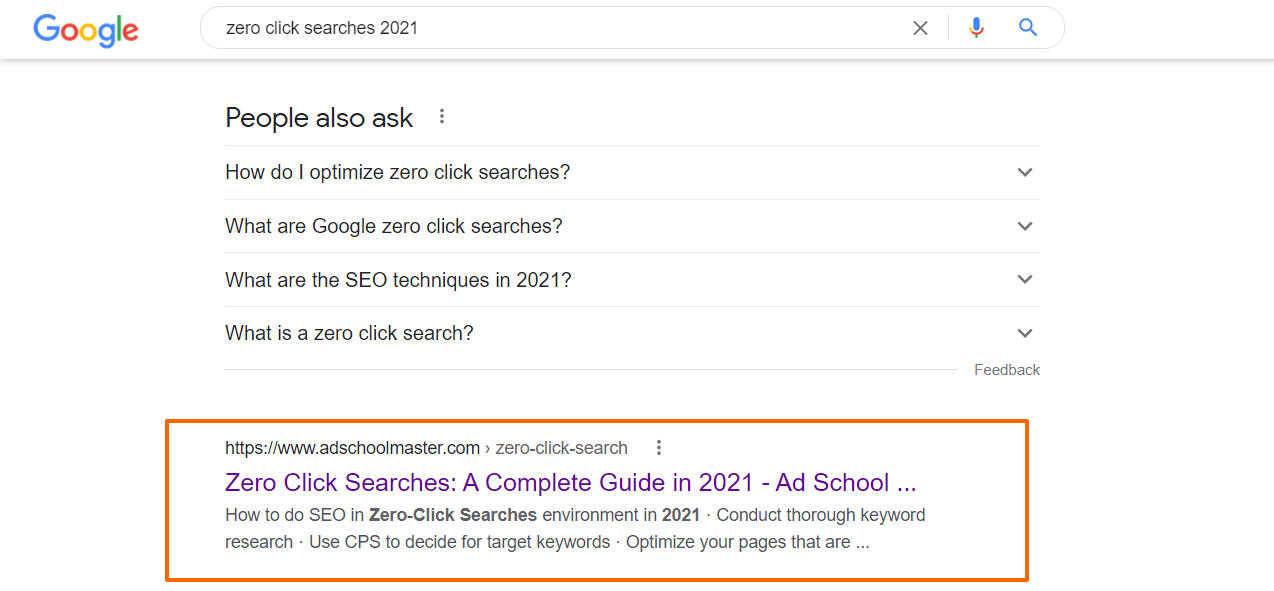Click chevron for 'How do I optimize zero click searches?'
Viewport: 1274px width, 591px height.
(1024, 172)
